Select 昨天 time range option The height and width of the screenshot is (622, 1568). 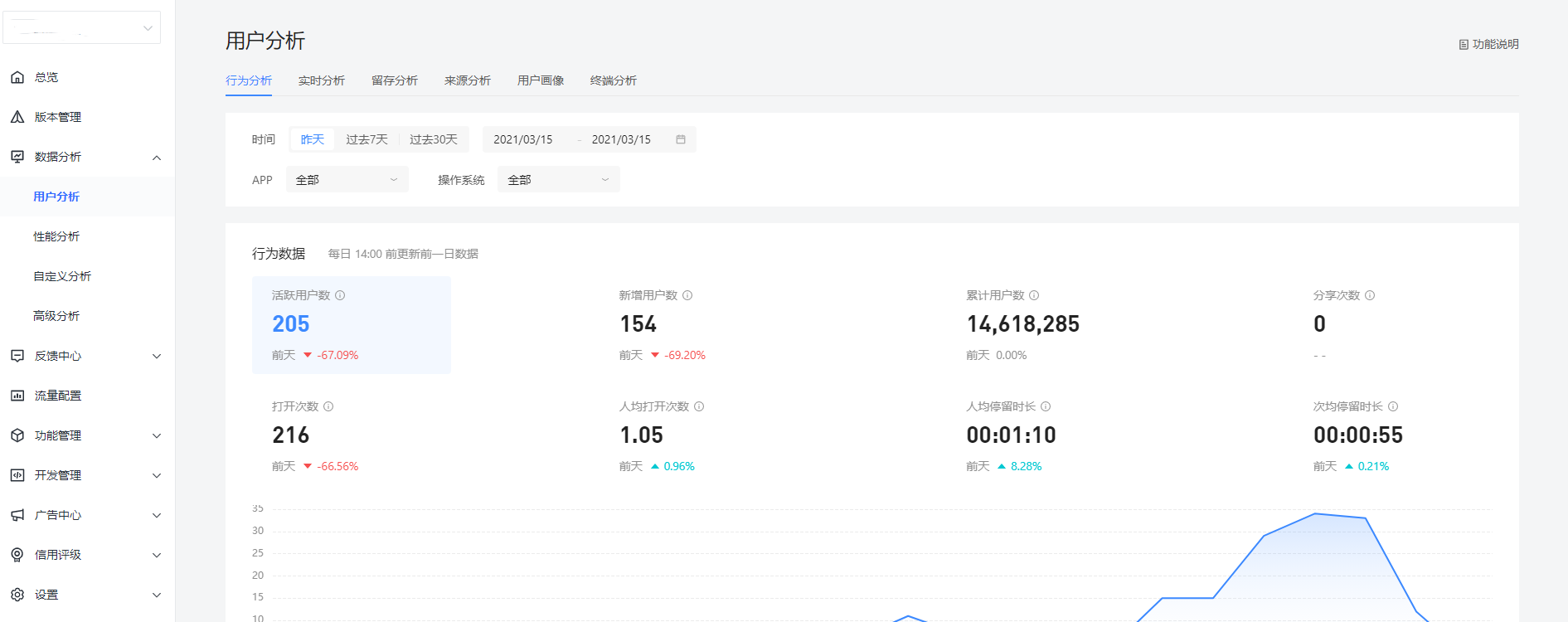[x=313, y=139]
